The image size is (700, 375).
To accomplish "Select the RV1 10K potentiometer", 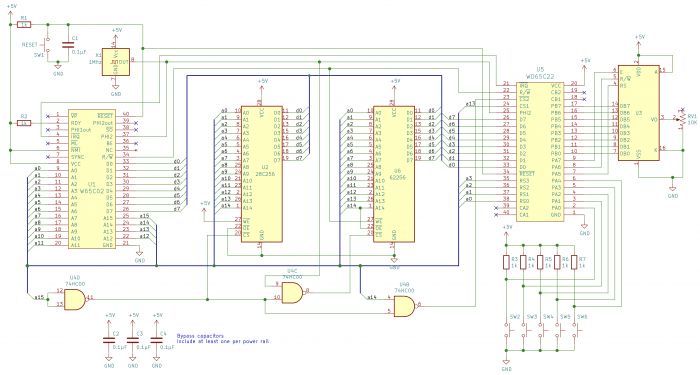I will click(x=682, y=119).
